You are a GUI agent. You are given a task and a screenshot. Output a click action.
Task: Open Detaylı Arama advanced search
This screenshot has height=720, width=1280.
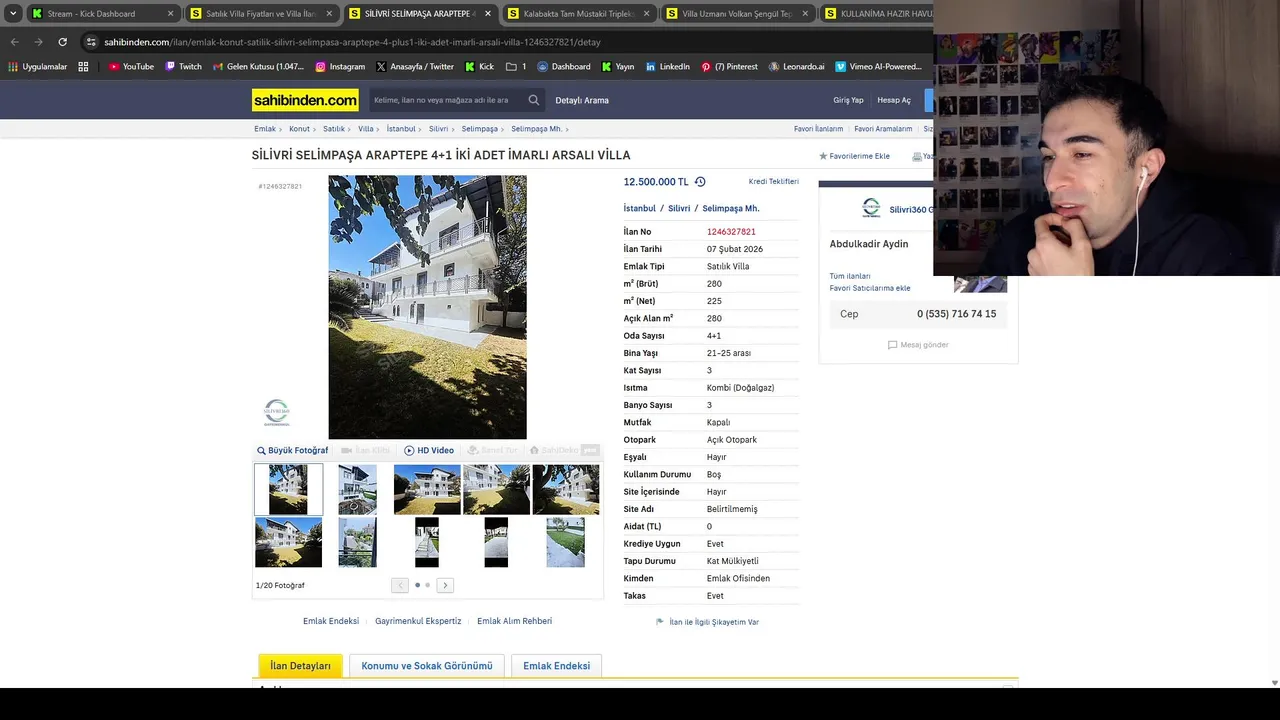(x=582, y=100)
